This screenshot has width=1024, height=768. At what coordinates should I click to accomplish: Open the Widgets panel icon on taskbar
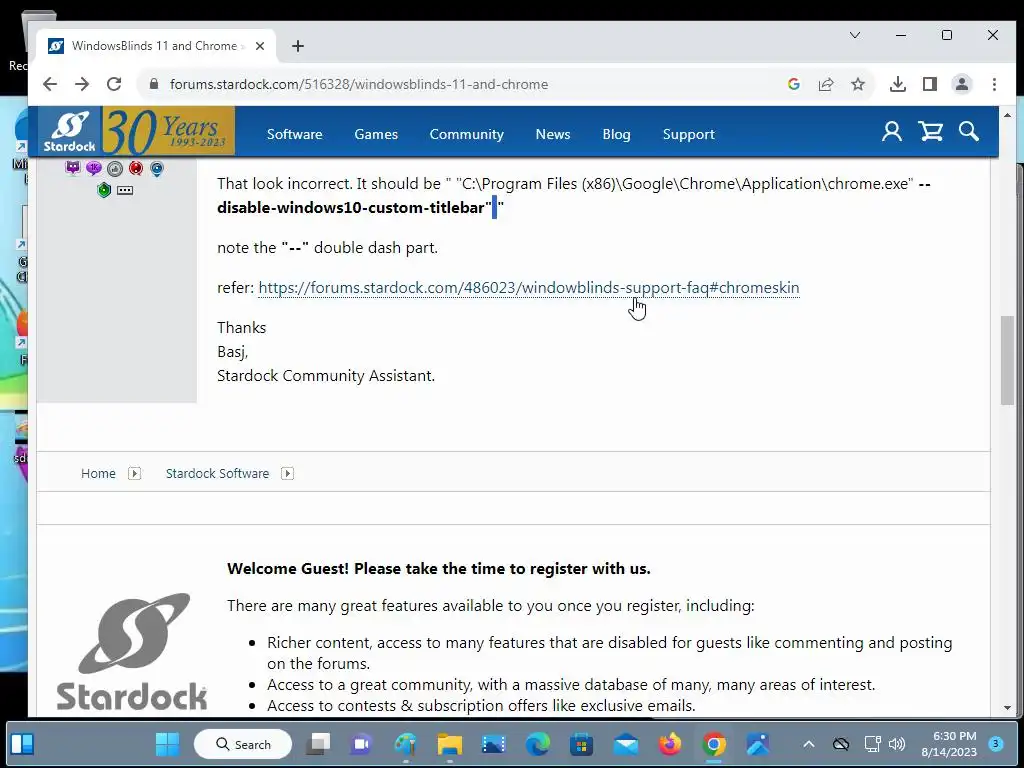[22, 744]
